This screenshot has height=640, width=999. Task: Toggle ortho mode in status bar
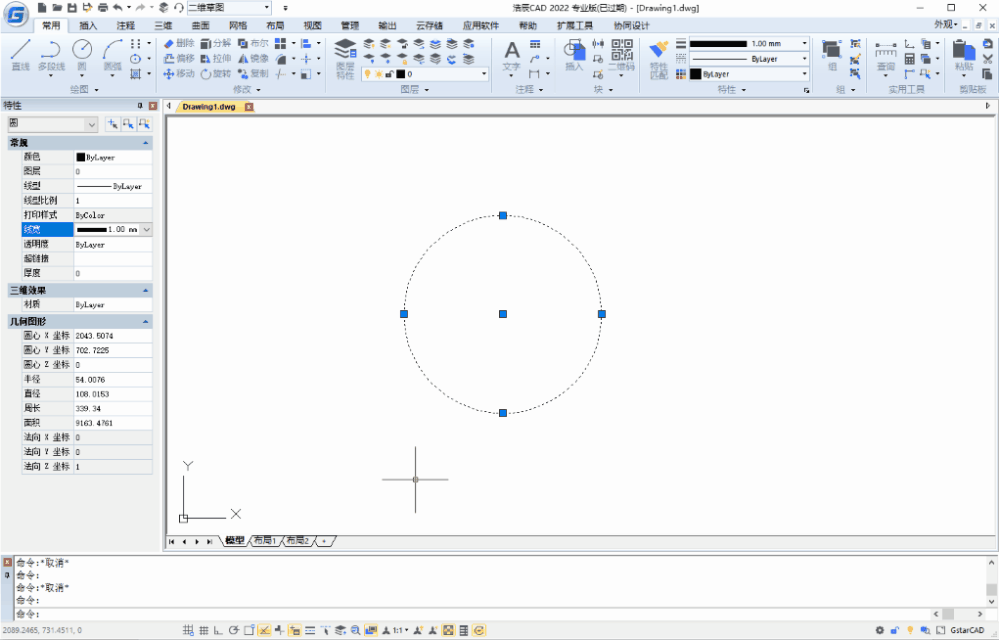pos(219,630)
